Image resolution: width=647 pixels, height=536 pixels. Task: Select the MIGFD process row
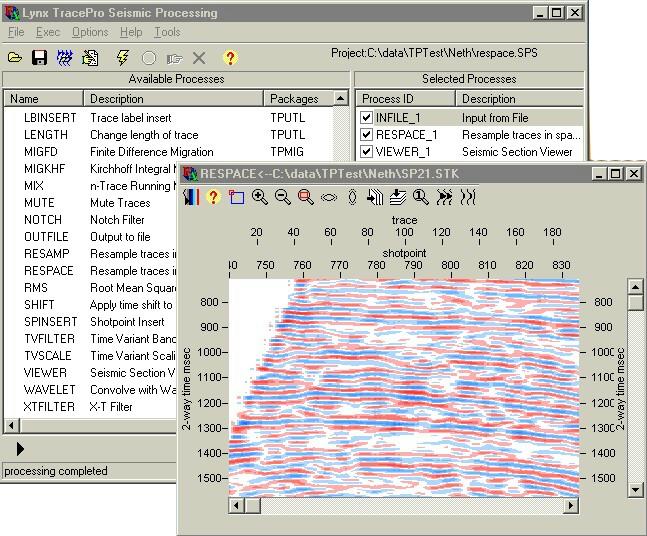coord(168,151)
